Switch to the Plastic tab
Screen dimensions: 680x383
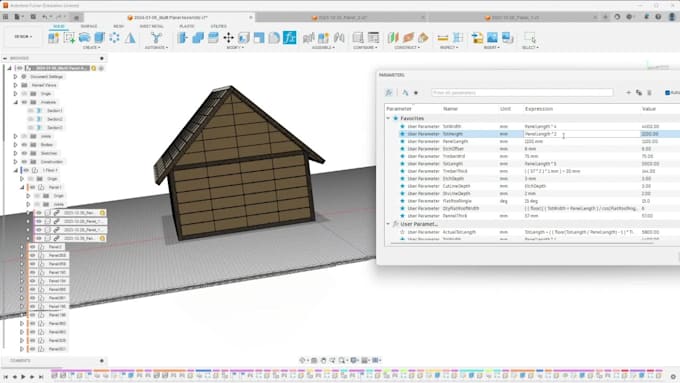pyautogui.click(x=187, y=26)
